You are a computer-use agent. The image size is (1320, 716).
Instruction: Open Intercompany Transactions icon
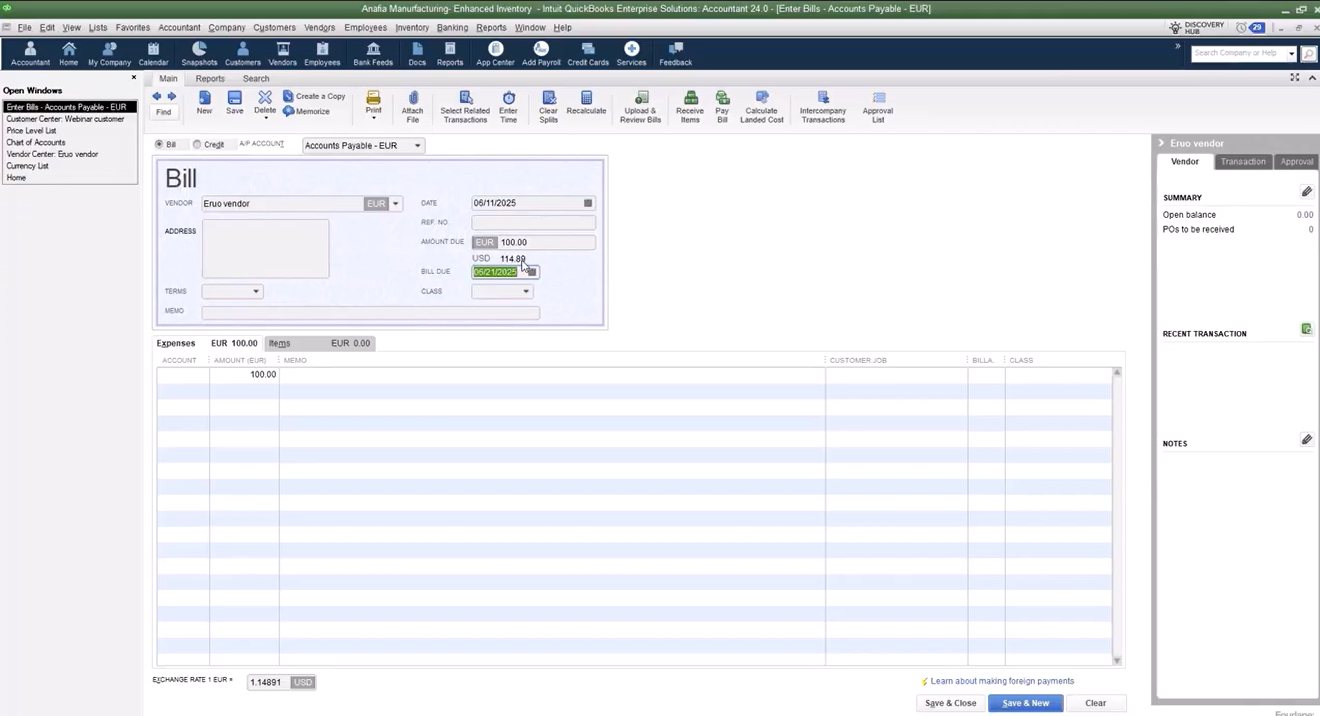823,98
